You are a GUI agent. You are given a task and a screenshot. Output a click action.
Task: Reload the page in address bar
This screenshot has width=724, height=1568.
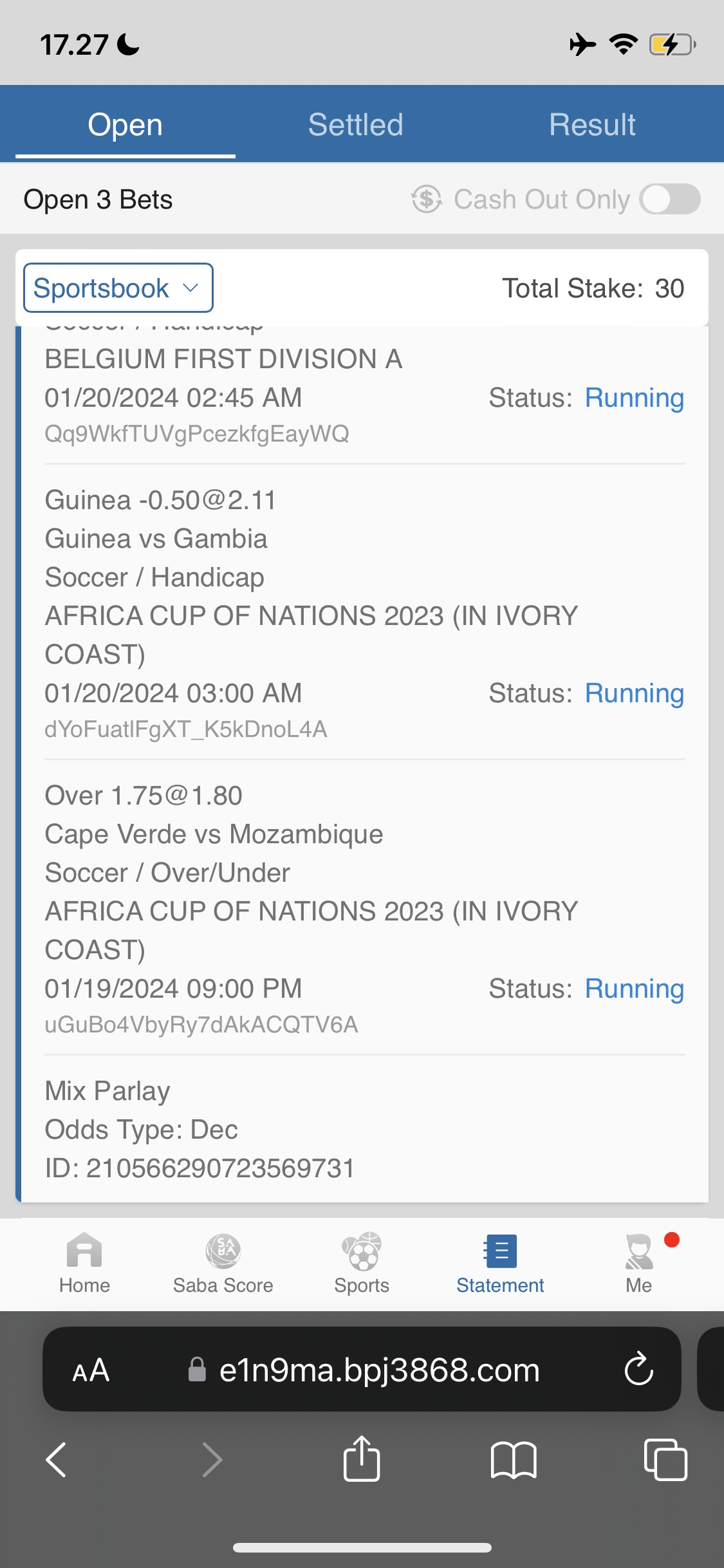638,1369
